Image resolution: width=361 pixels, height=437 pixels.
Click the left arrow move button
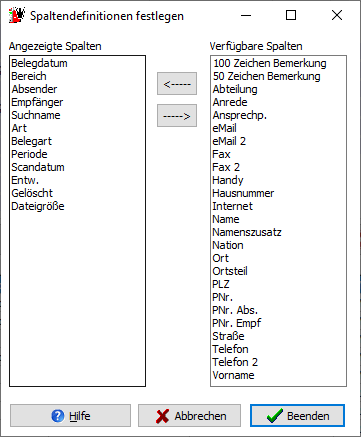point(177,84)
